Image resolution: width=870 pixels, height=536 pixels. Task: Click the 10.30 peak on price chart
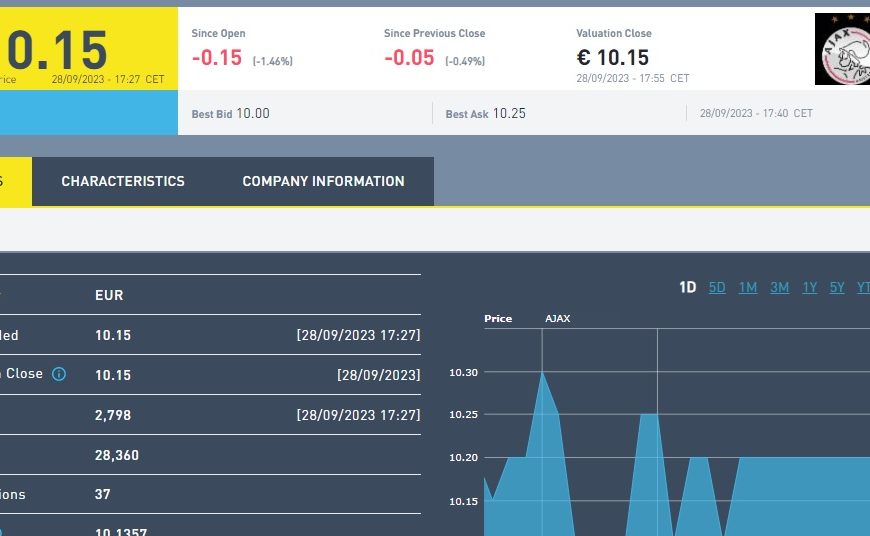click(542, 372)
